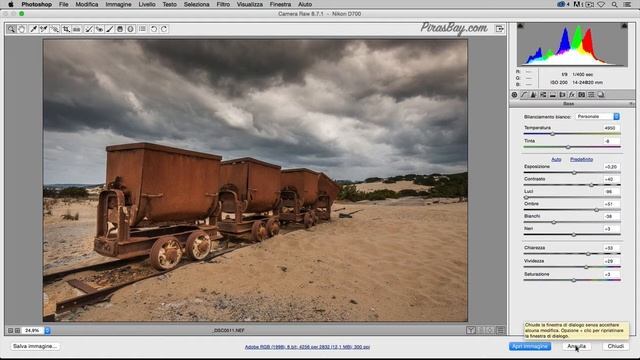Click the Contrasto slider
This screenshot has height=360, width=640.
572,185
